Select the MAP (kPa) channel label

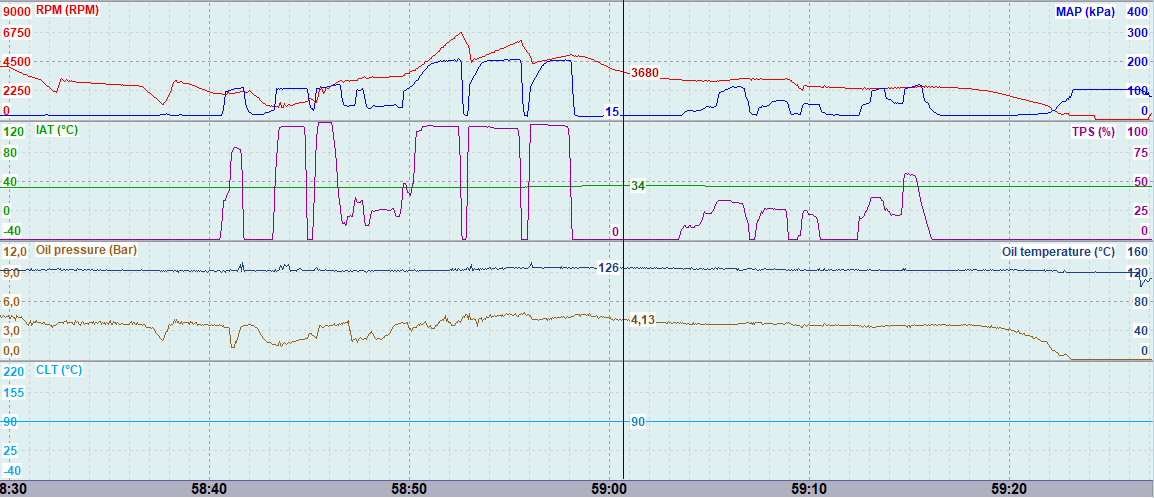coord(1085,11)
